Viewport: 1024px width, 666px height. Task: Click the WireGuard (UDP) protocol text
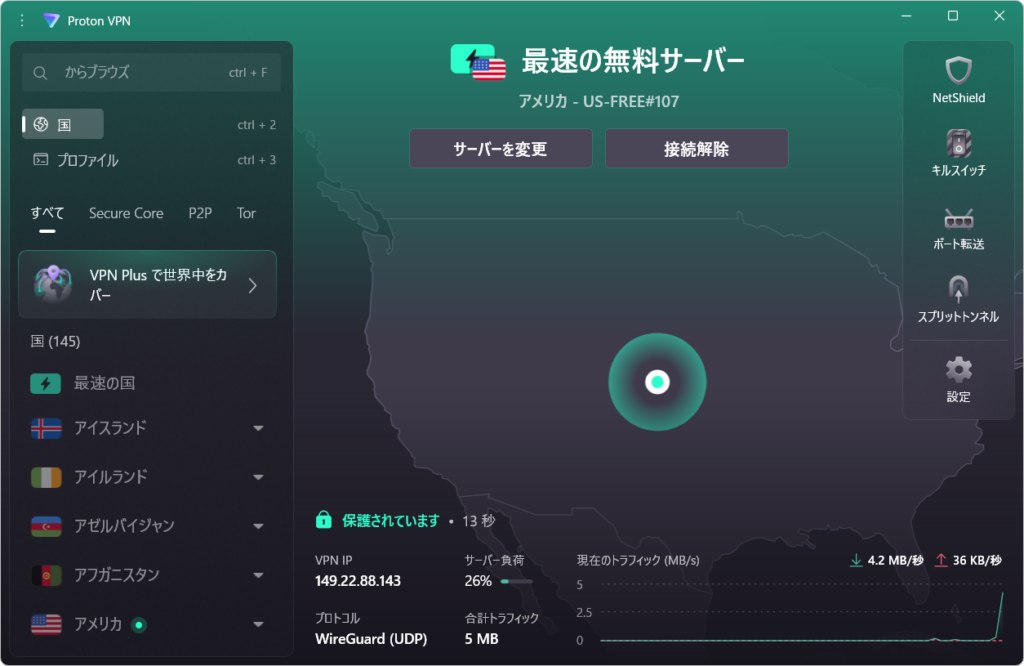tap(371, 639)
